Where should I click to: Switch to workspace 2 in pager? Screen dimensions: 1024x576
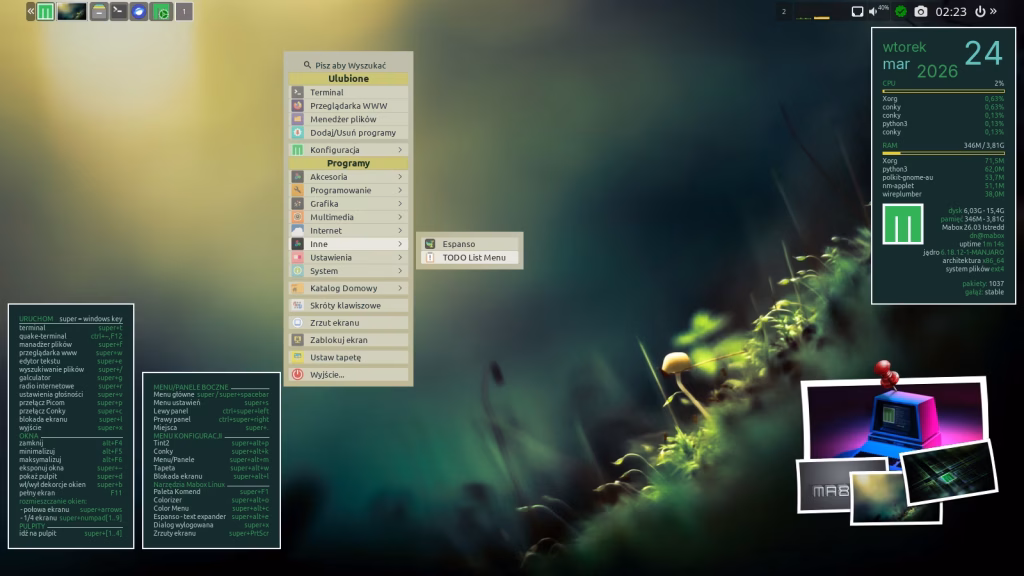[784, 12]
